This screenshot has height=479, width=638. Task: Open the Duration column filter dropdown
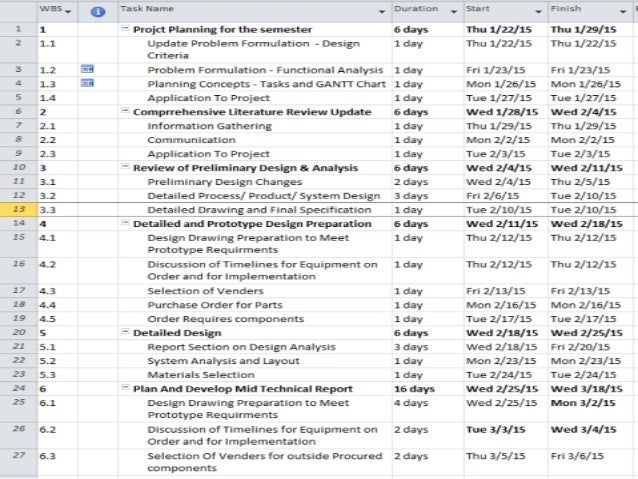pos(455,11)
